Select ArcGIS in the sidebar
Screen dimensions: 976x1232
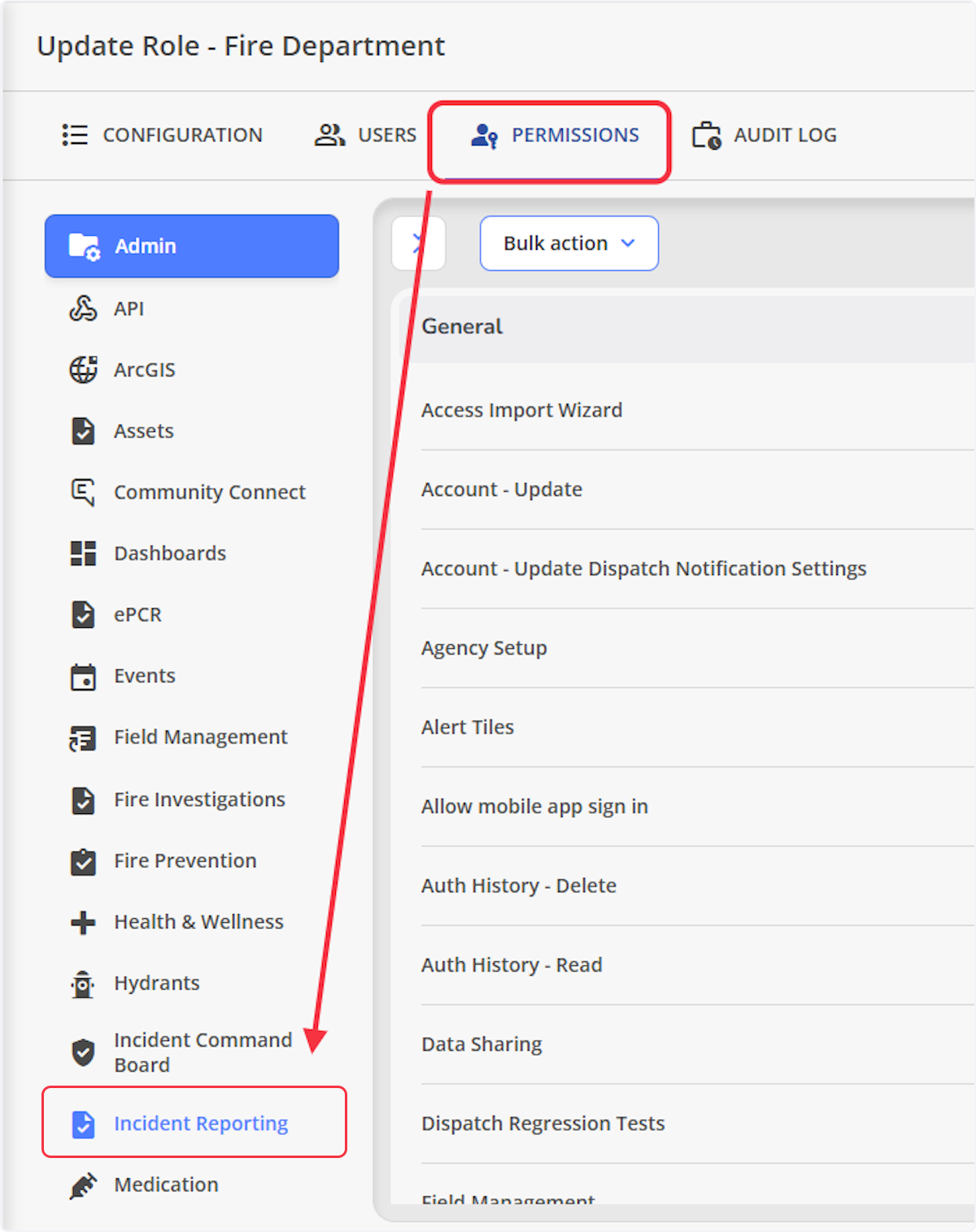[x=192, y=370]
